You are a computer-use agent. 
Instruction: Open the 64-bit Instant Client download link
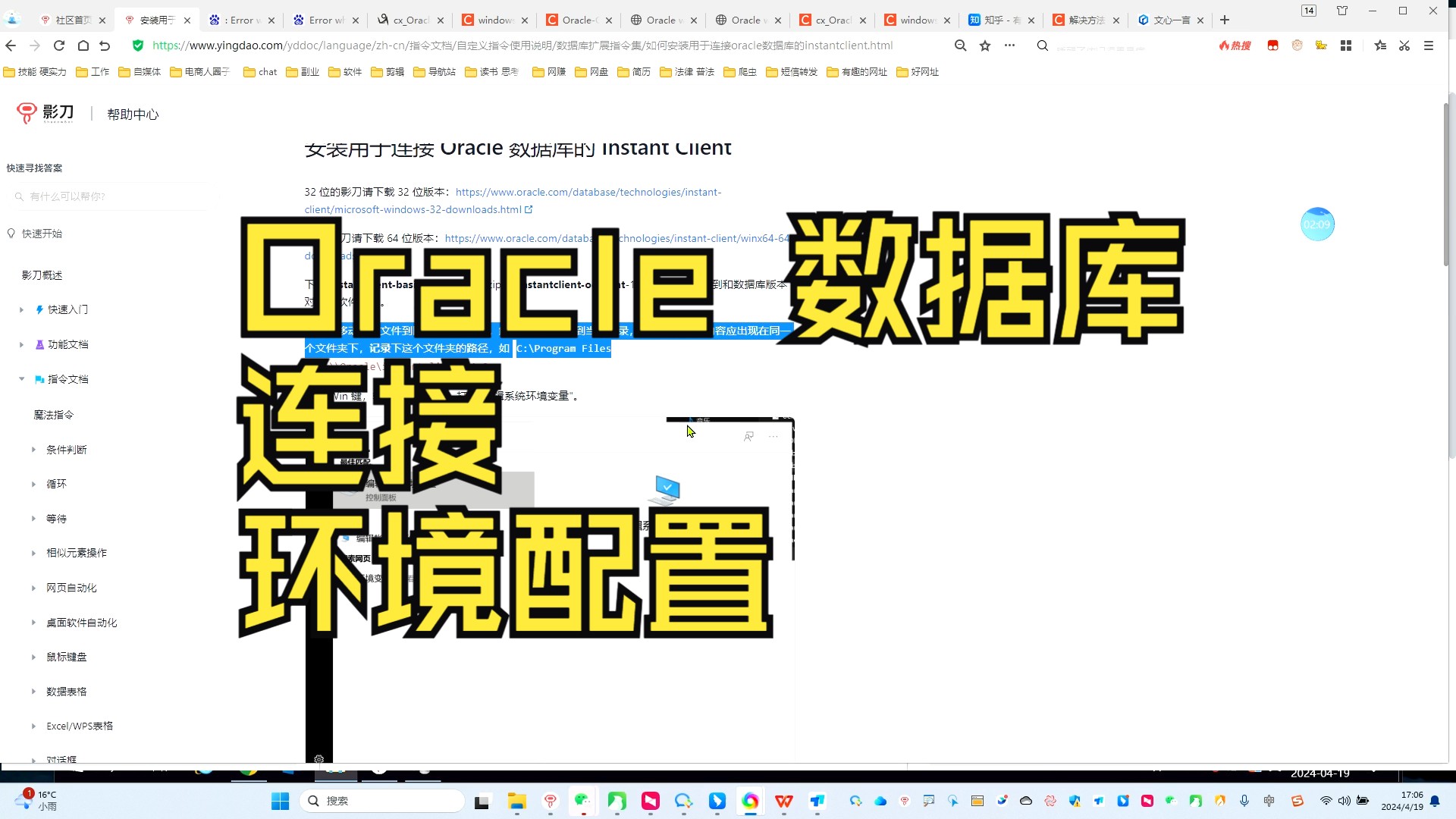pos(617,238)
